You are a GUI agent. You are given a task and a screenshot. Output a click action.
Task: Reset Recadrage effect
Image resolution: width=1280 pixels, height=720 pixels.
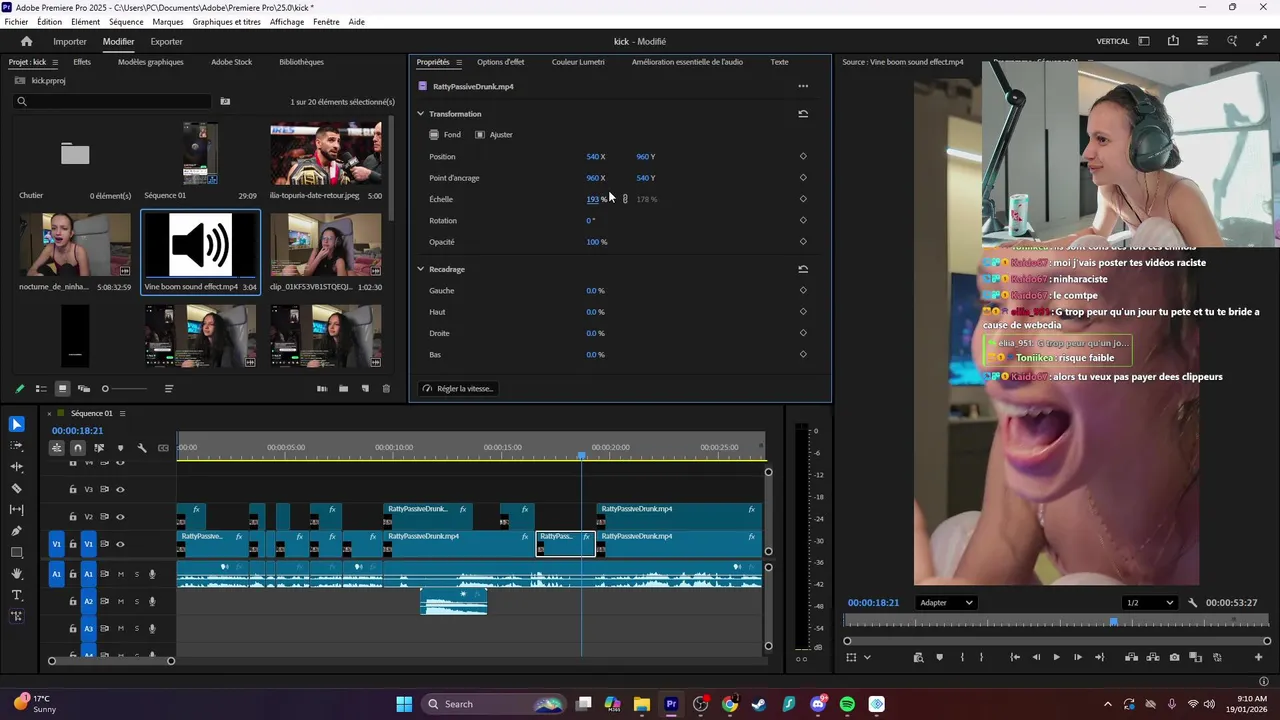(x=803, y=269)
